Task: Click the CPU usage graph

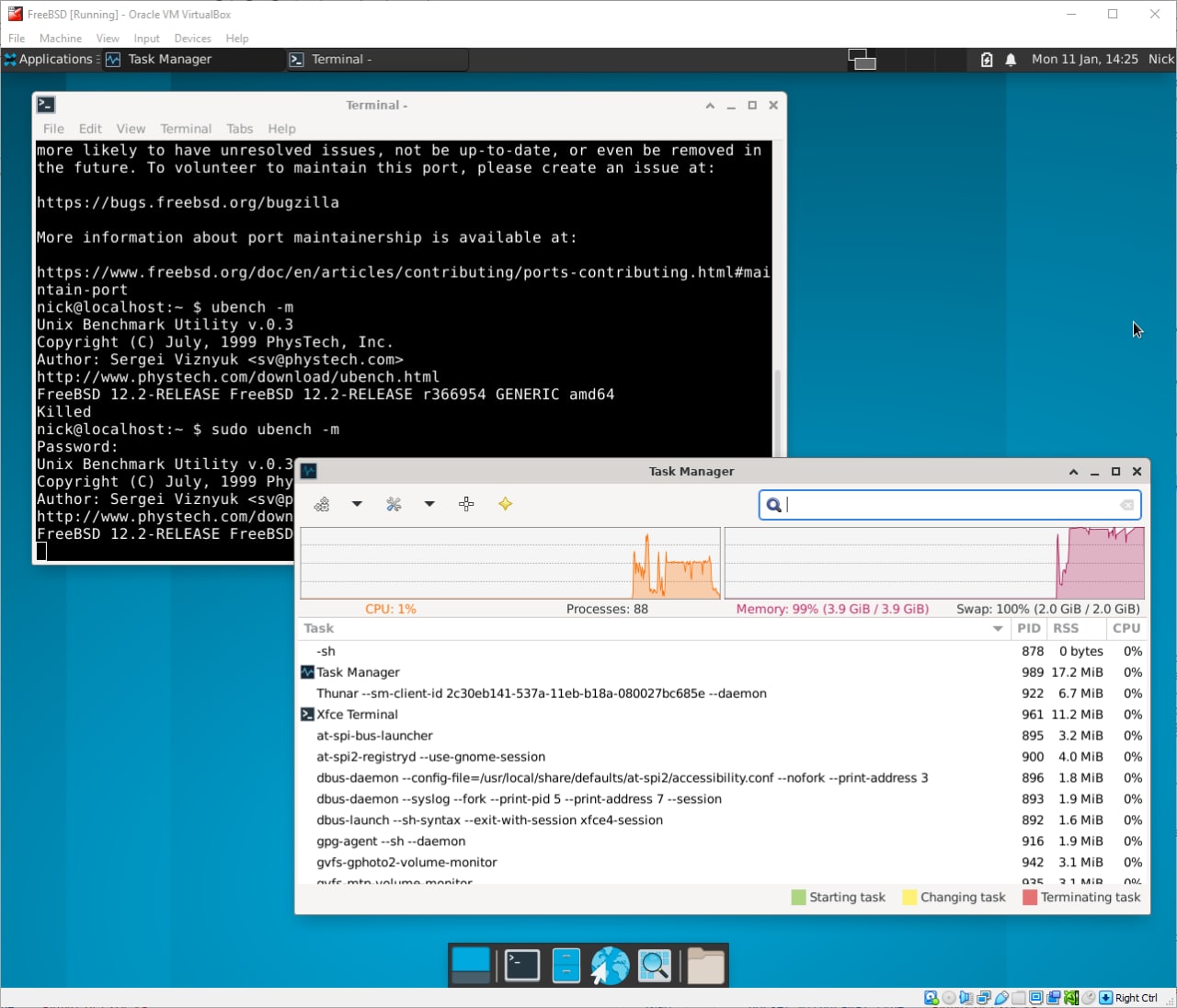Action: pos(510,564)
